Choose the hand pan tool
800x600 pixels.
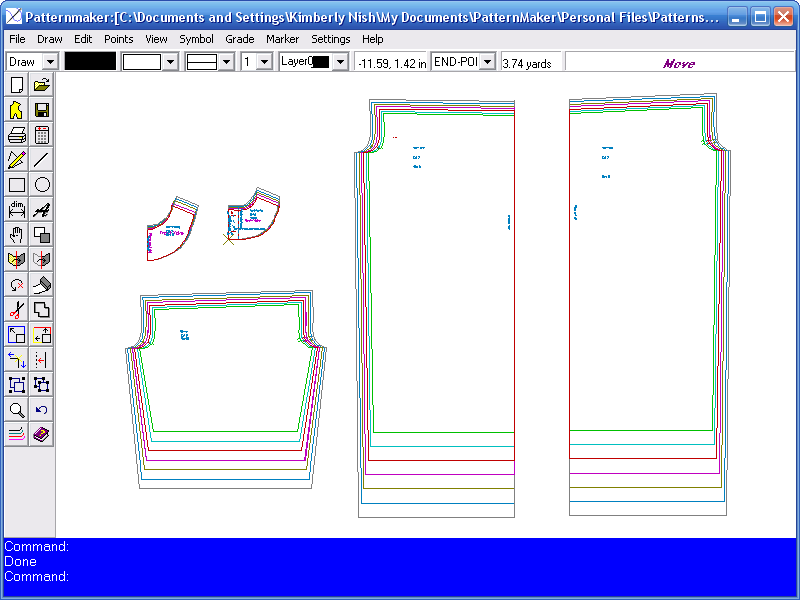tap(16, 234)
